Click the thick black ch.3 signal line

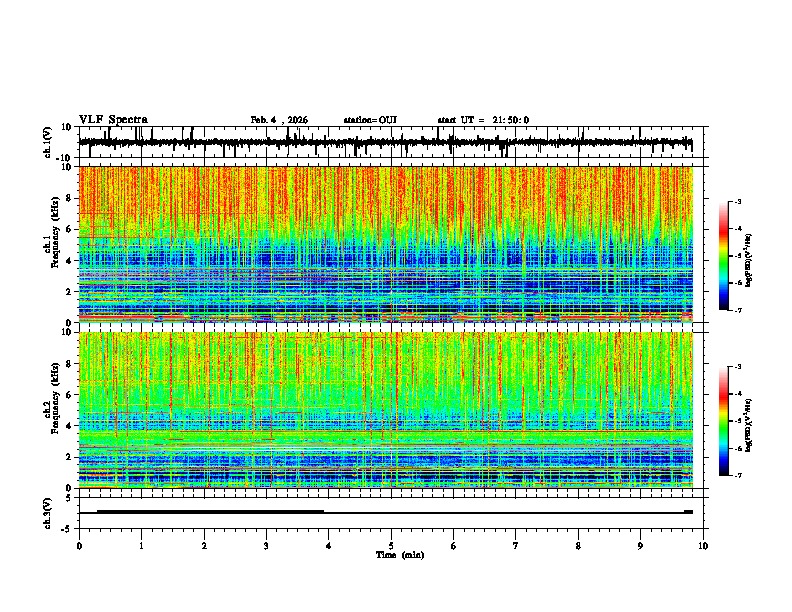210,512
